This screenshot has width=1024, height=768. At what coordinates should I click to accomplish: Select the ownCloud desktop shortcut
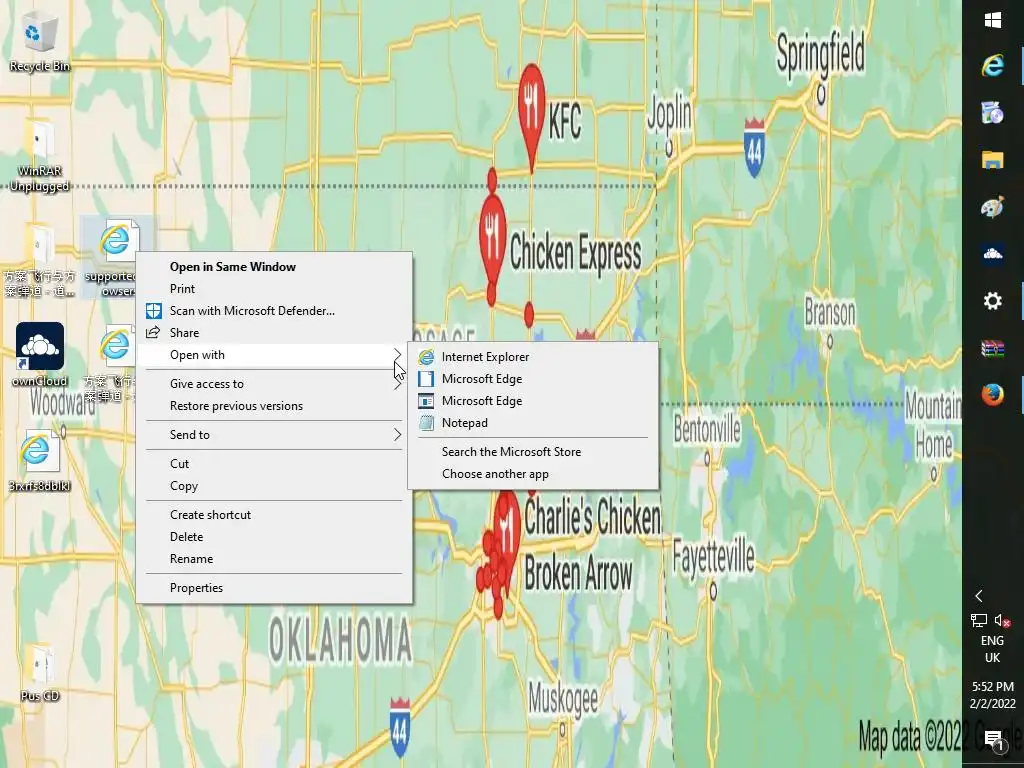coord(40,355)
